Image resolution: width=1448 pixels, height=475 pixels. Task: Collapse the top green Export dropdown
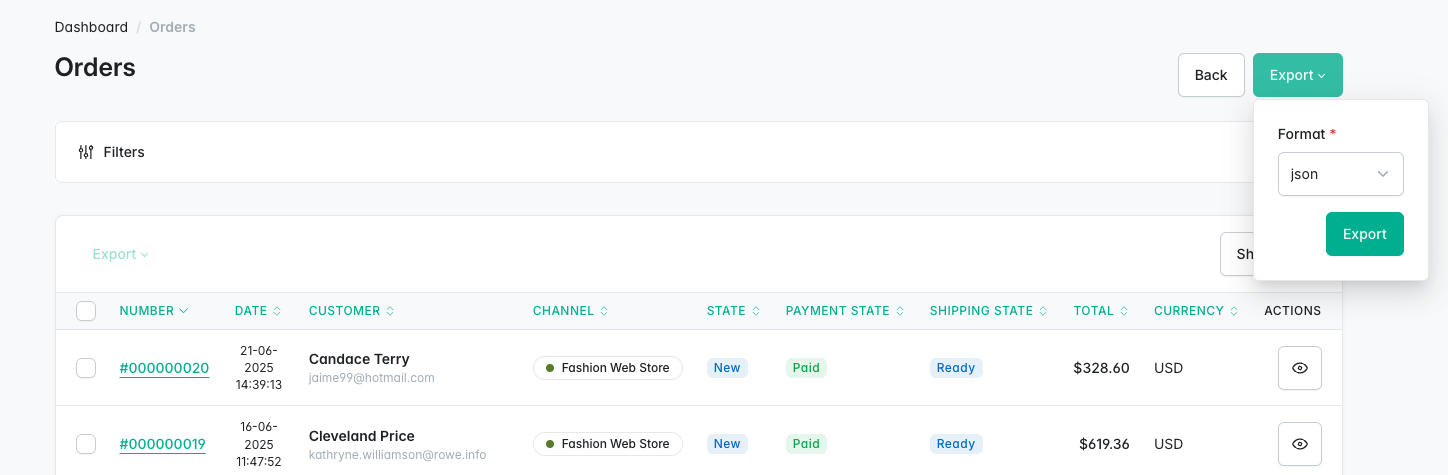[x=1297, y=75]
